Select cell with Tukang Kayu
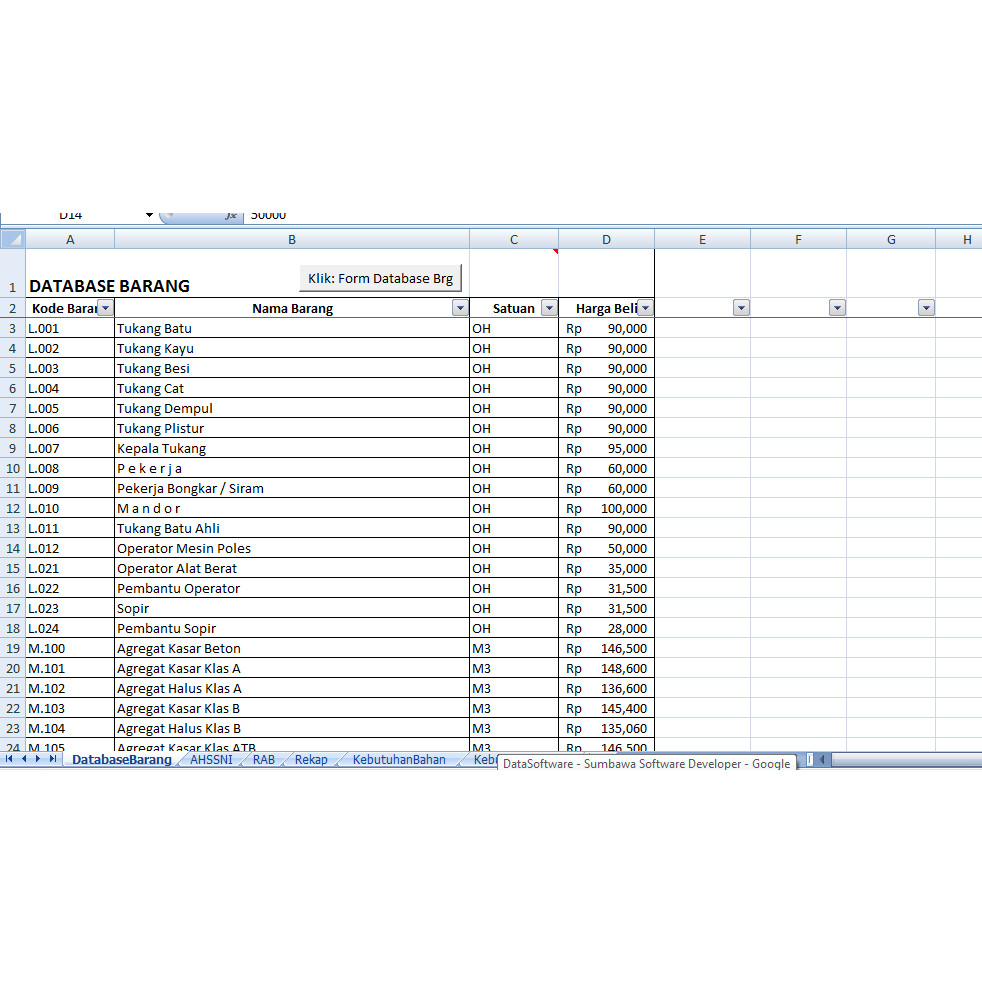 click(x=292, y=348)
